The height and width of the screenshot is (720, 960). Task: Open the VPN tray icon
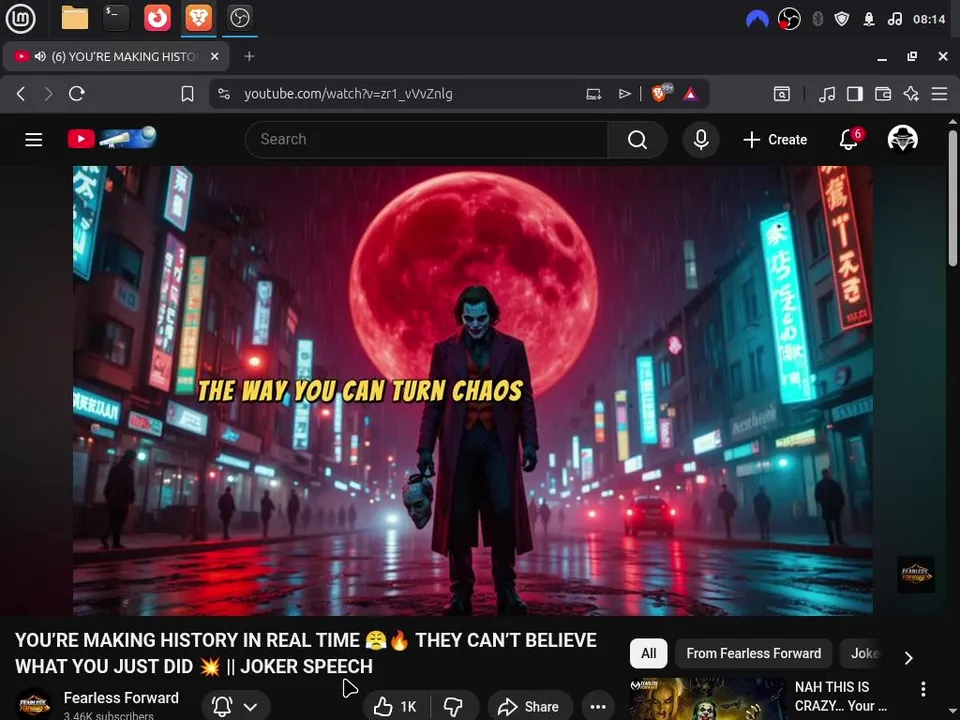pyautogui.click(x=757, y=19)
